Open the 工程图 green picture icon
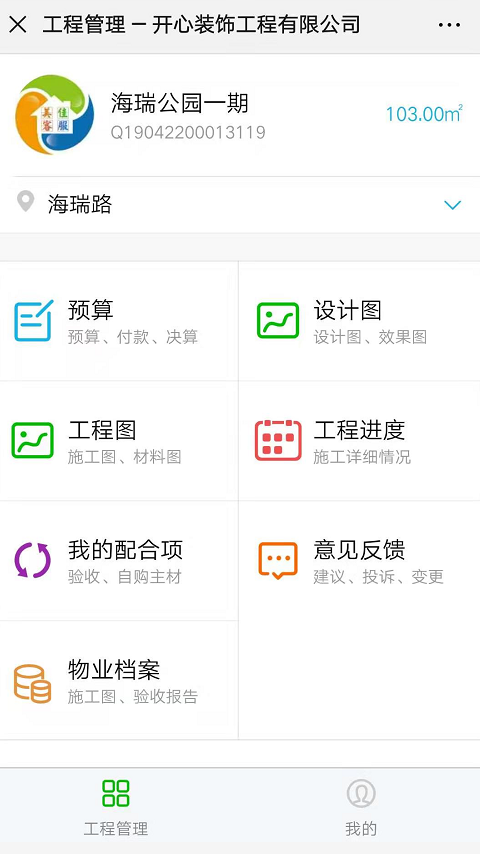Image resolution: width=480 pixels, height=854 pixels. click(33, 440)
